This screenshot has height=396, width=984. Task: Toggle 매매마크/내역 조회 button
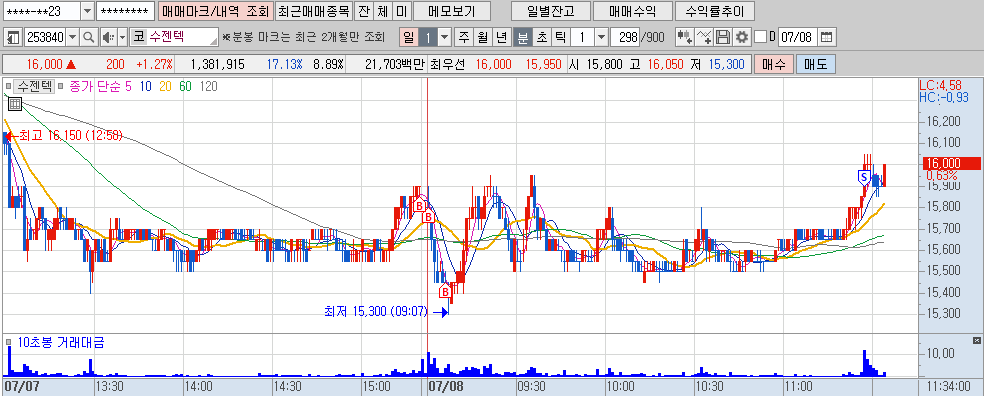pyautogui.click(x=215, y=11)
